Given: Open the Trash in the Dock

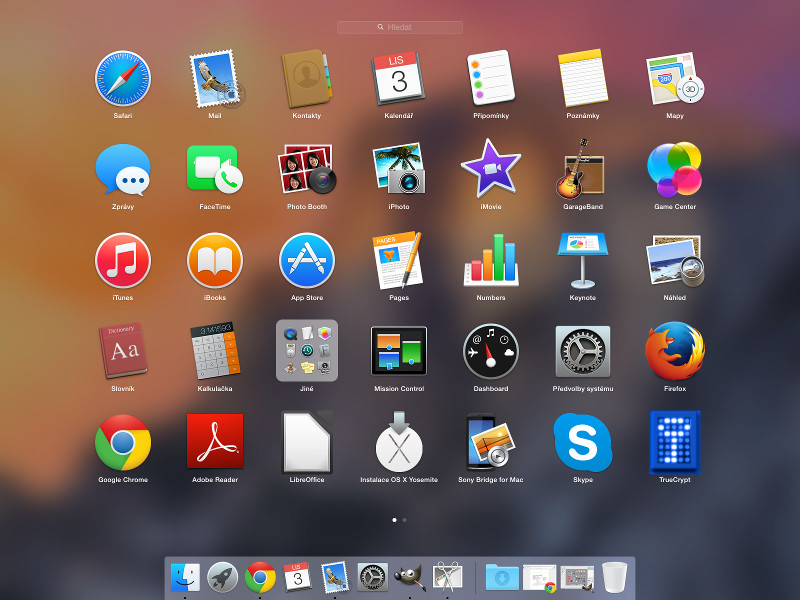Looking at the screenshot, I should coord(614,577).
